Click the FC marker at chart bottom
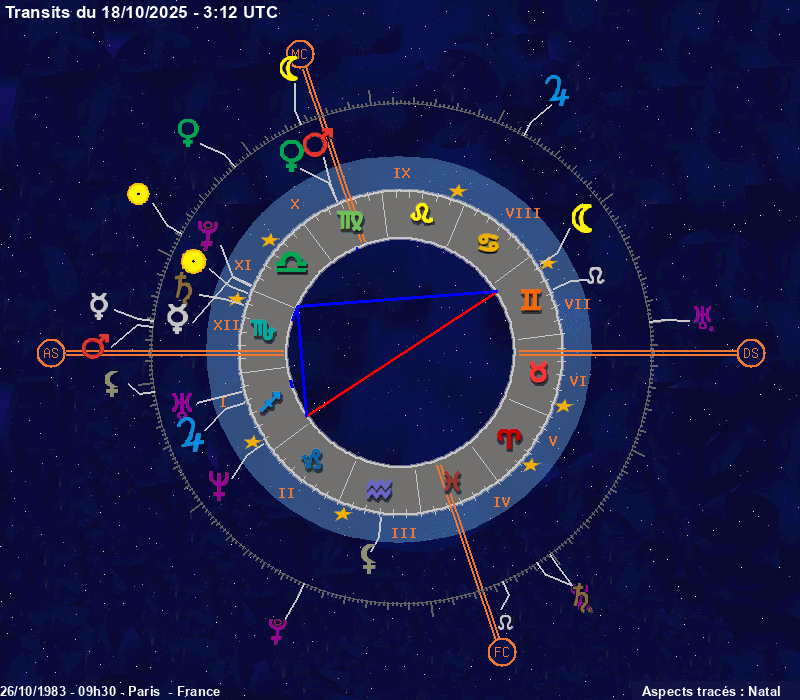The image size is (800, 700). pos(502,653)
